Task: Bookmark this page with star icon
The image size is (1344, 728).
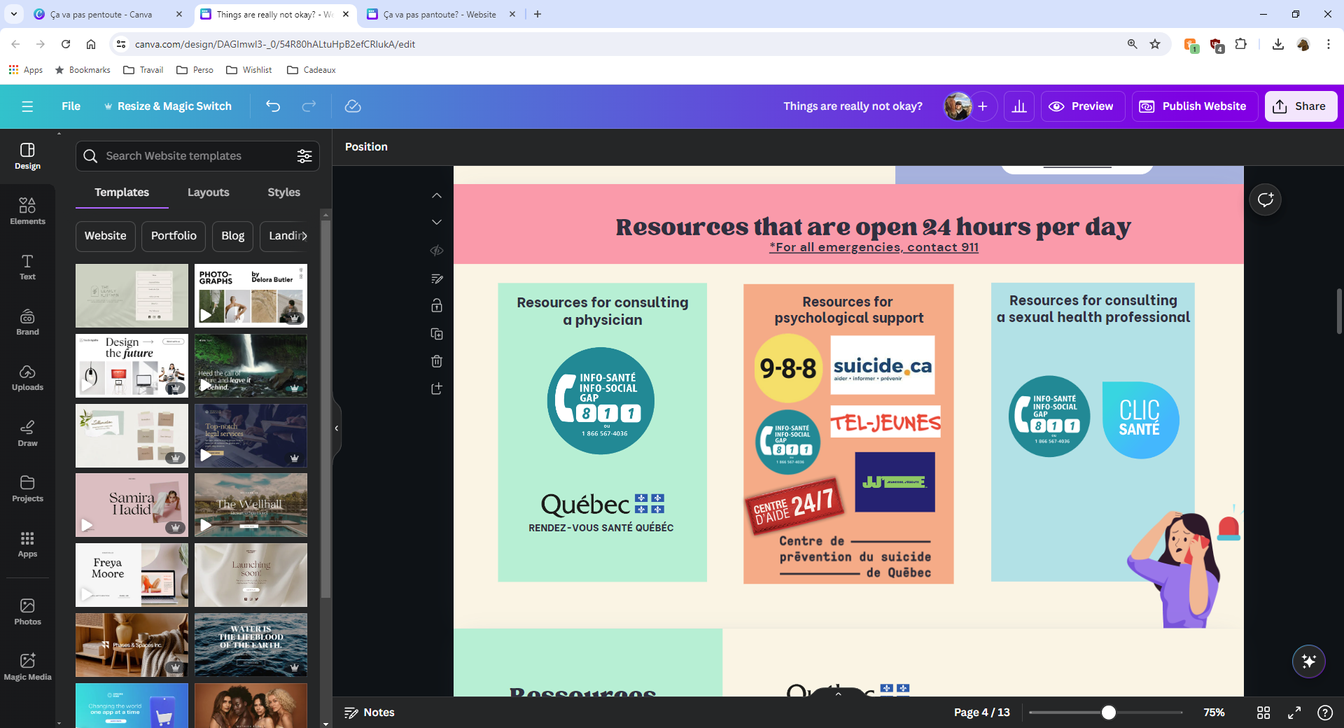Action: point(1155,44)
